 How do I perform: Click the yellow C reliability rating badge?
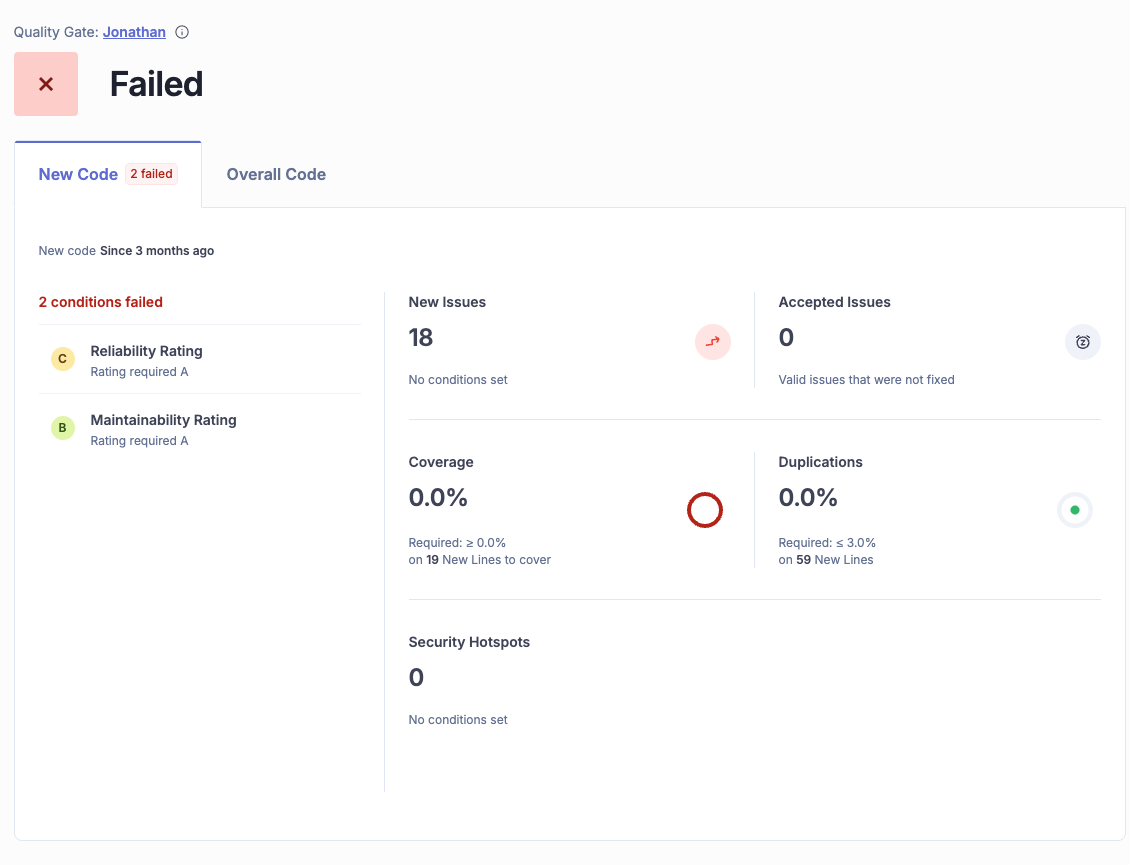click(x=63, y=360)
